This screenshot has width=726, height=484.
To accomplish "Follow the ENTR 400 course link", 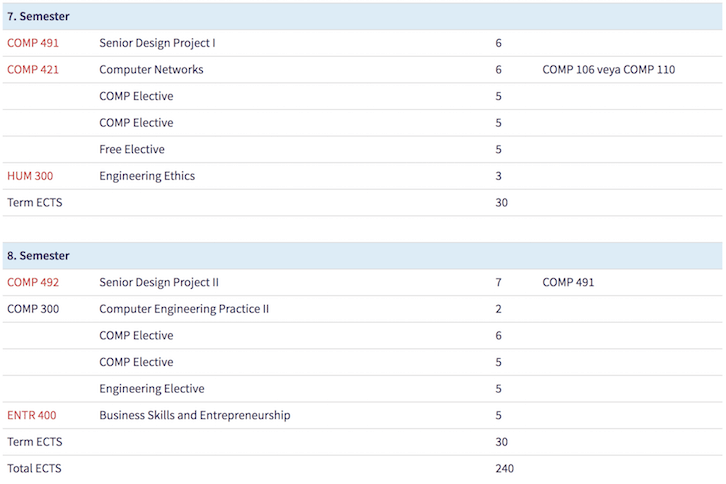I will (31, 415).
